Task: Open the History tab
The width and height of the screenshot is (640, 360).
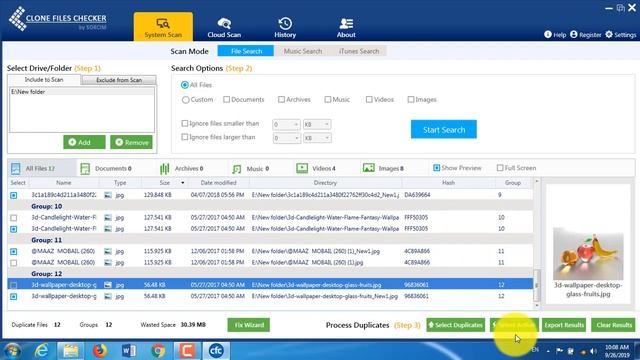Action: tap(285, 27)
